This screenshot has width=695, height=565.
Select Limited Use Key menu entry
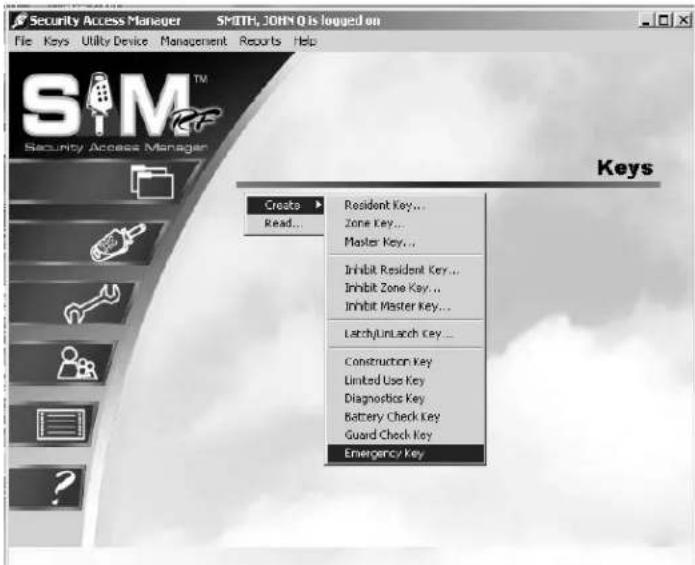406,380
